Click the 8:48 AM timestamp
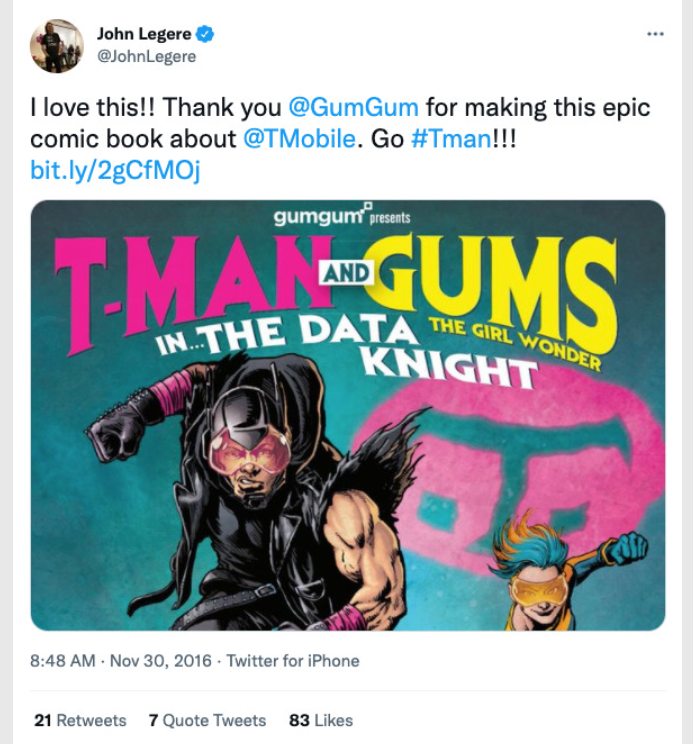Screen dimensions: 693x744 point(63,660)
